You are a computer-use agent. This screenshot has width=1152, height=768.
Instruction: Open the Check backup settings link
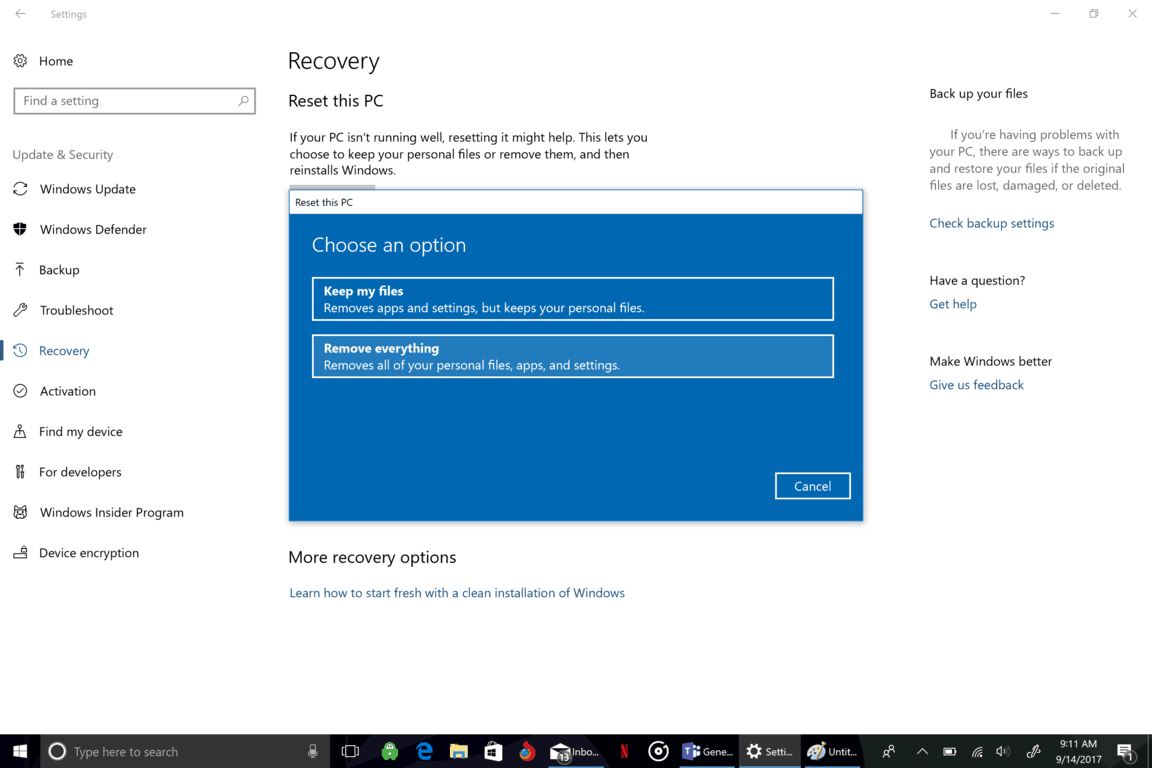click(x=991, y=223)
